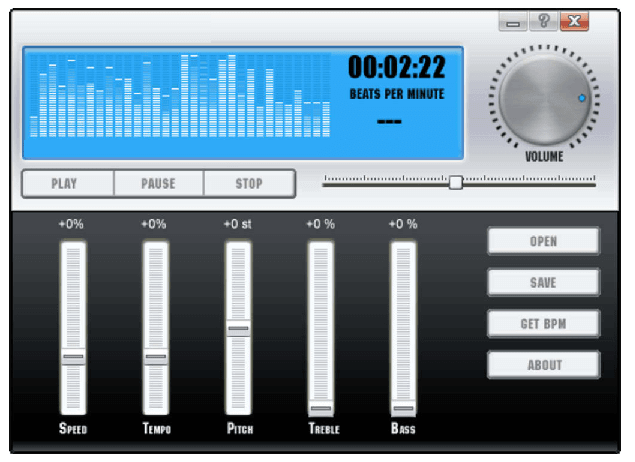
Task: Click the Bass slider handle
Action: tap(403, 409)
